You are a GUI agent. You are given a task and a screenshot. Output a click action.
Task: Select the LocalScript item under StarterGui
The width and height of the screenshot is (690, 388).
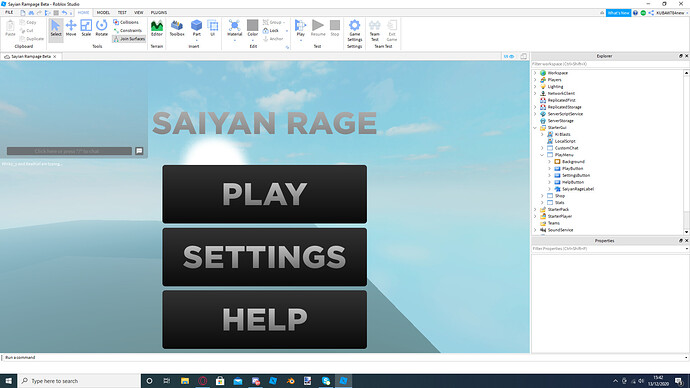[x=565, y=141]
